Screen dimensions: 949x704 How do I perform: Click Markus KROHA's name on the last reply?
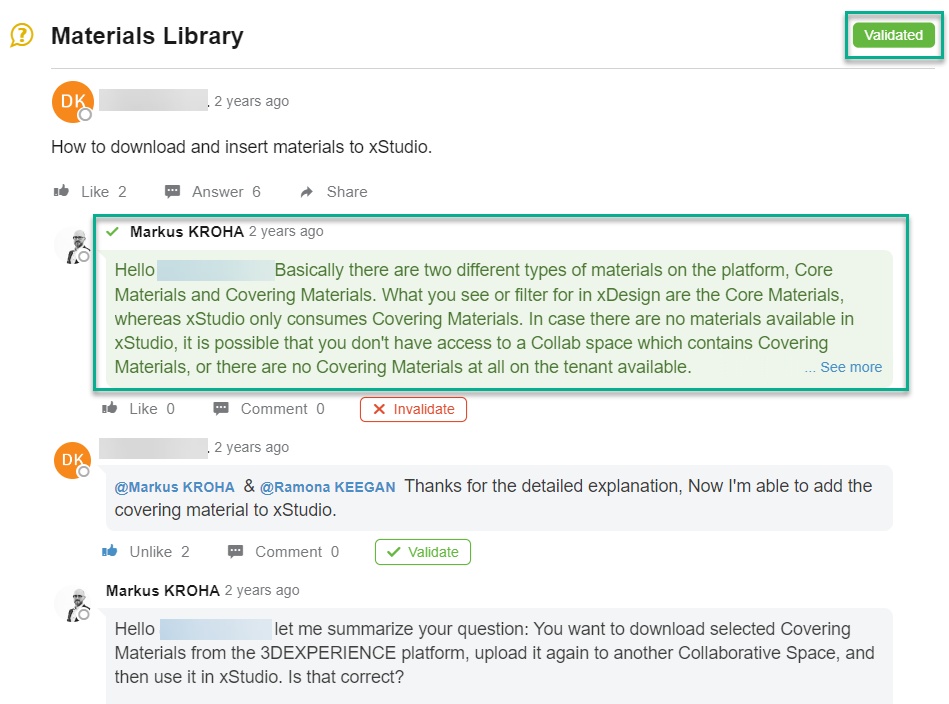163,590
